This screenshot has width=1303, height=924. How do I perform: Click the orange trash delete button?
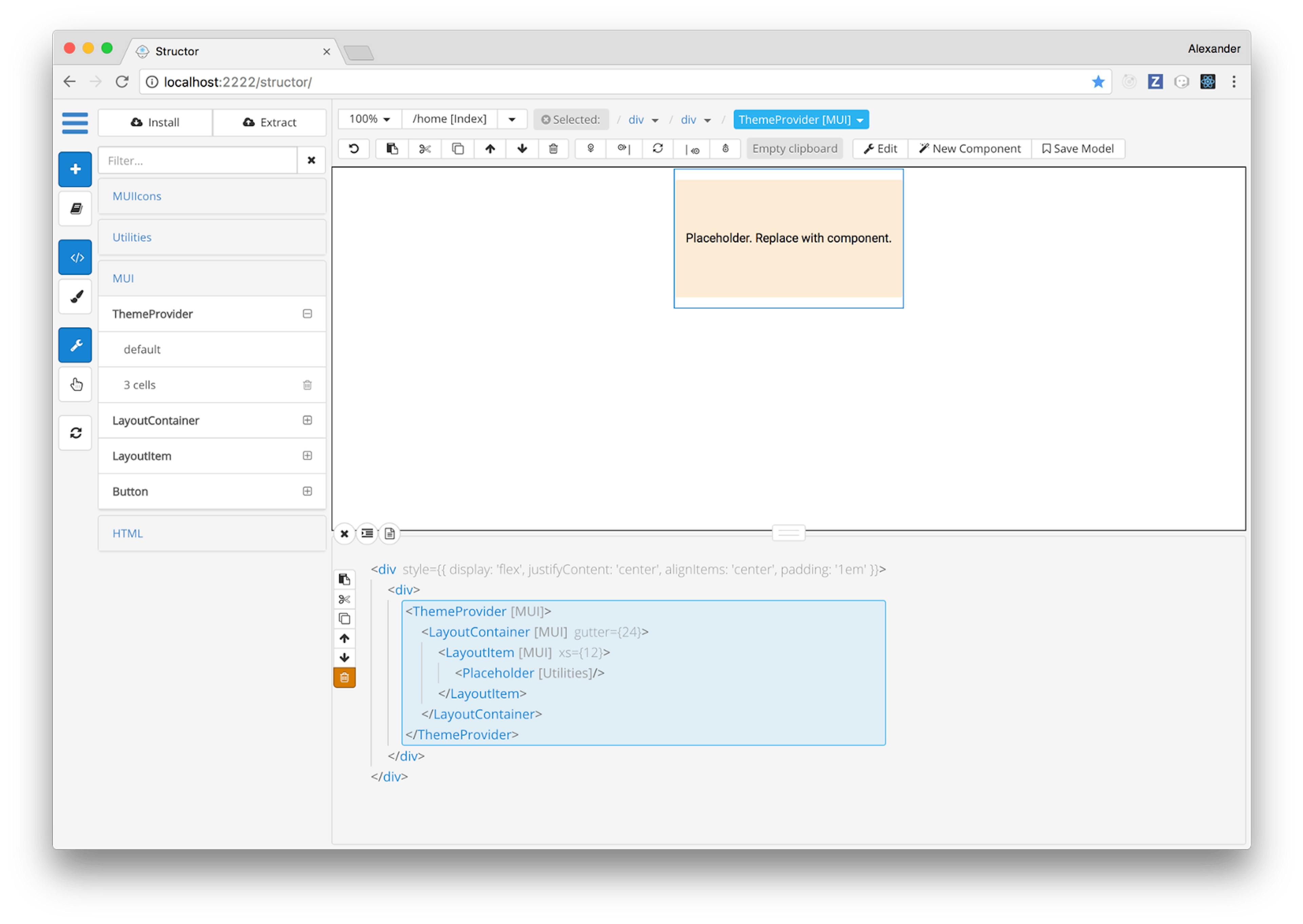tap(344, 677)
